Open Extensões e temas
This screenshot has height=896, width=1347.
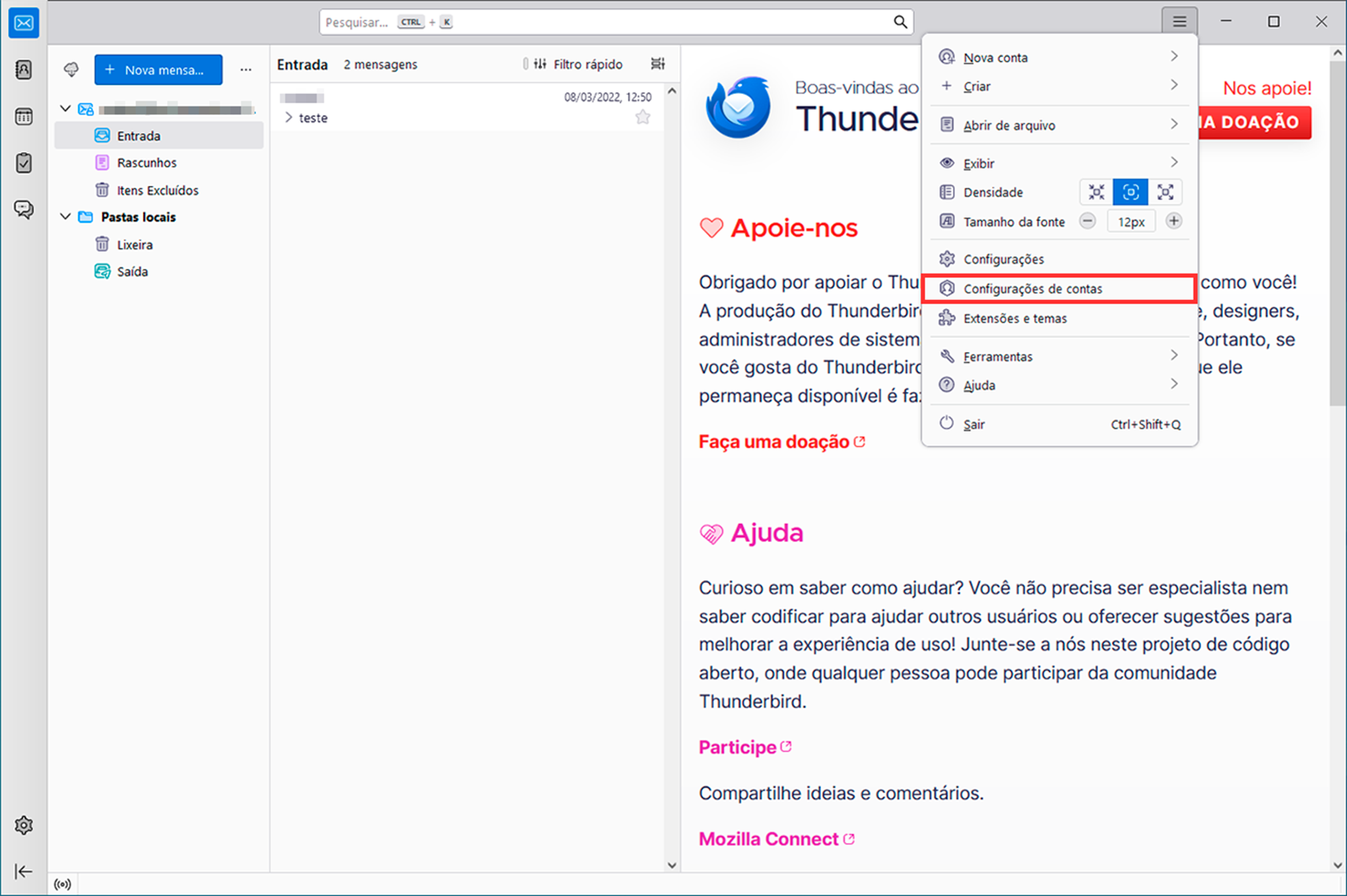(1059, 318)
